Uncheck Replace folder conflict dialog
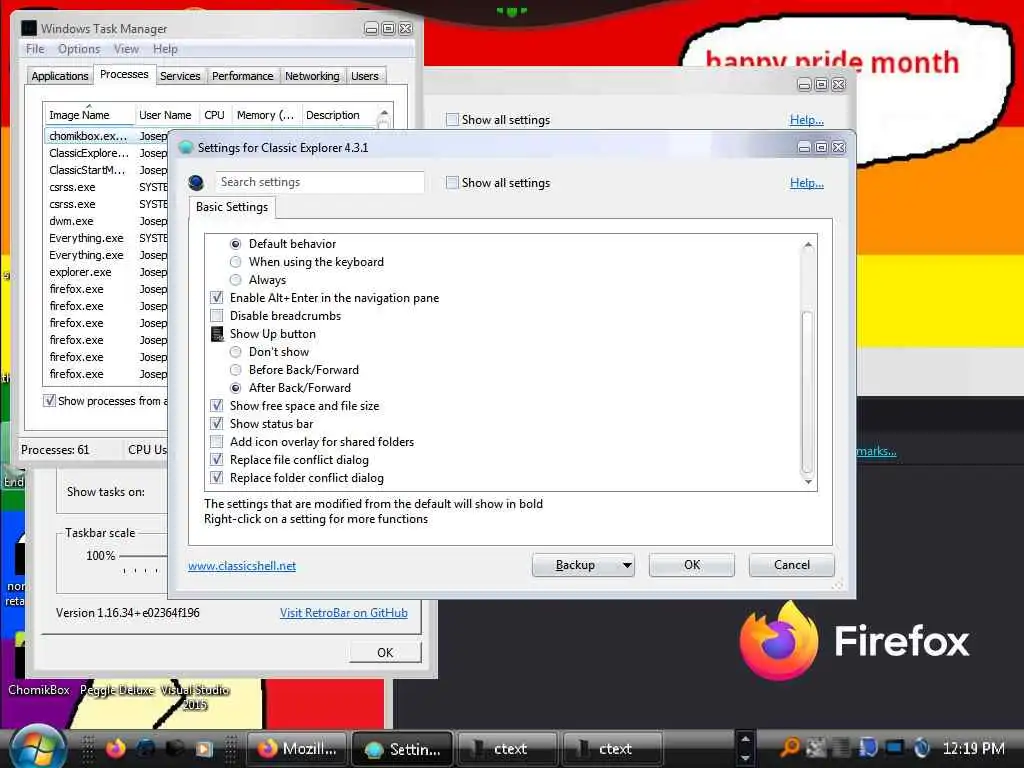 point(217,478)
